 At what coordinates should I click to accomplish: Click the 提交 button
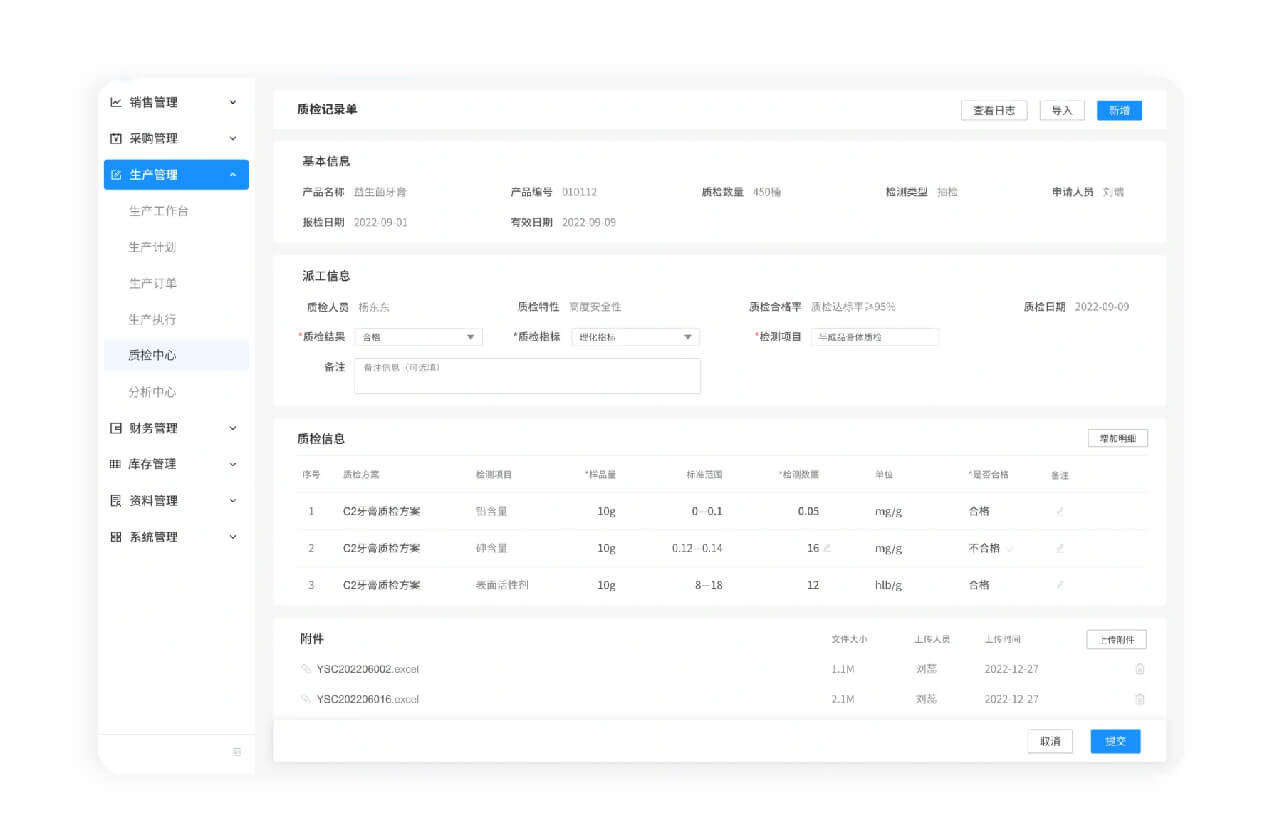click(1114, 741)
